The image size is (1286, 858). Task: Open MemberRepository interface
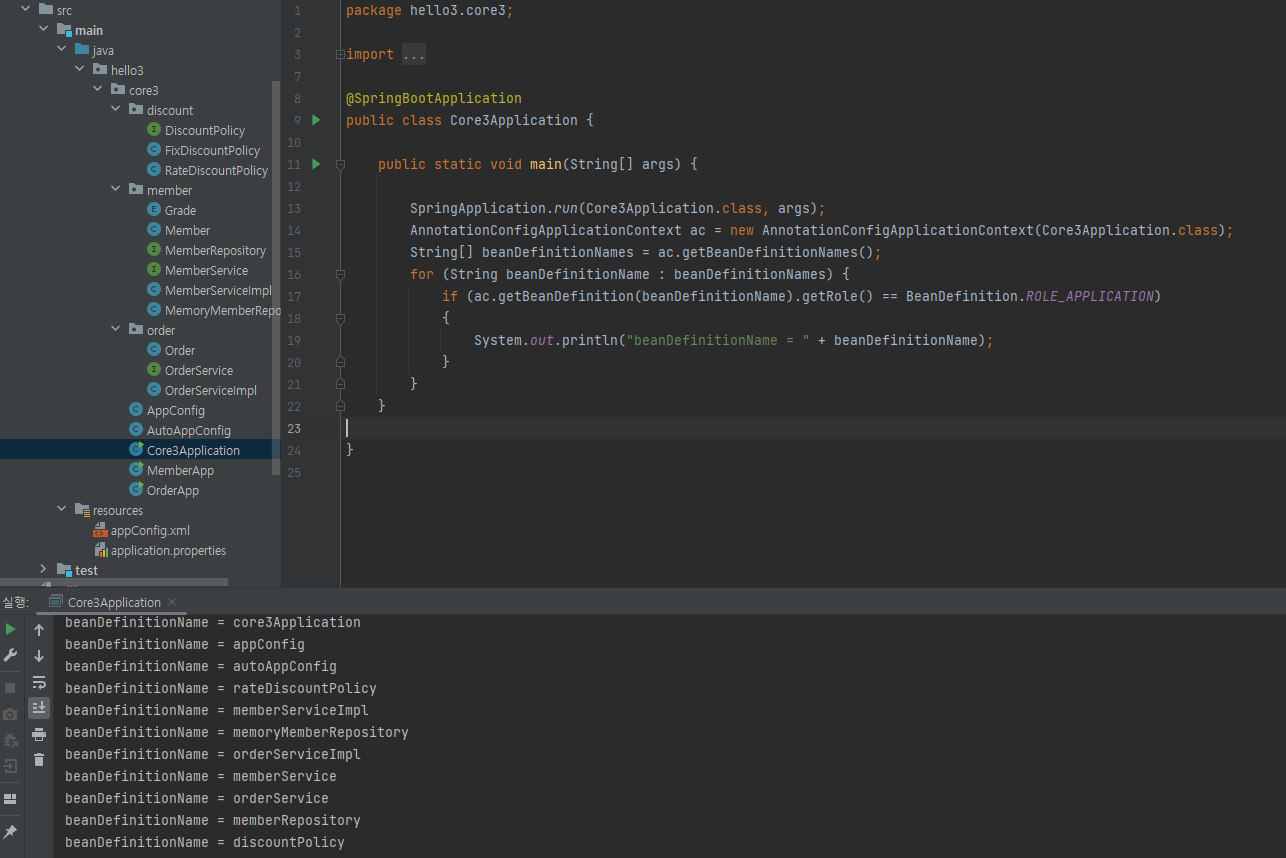click(x=216, y=250)
